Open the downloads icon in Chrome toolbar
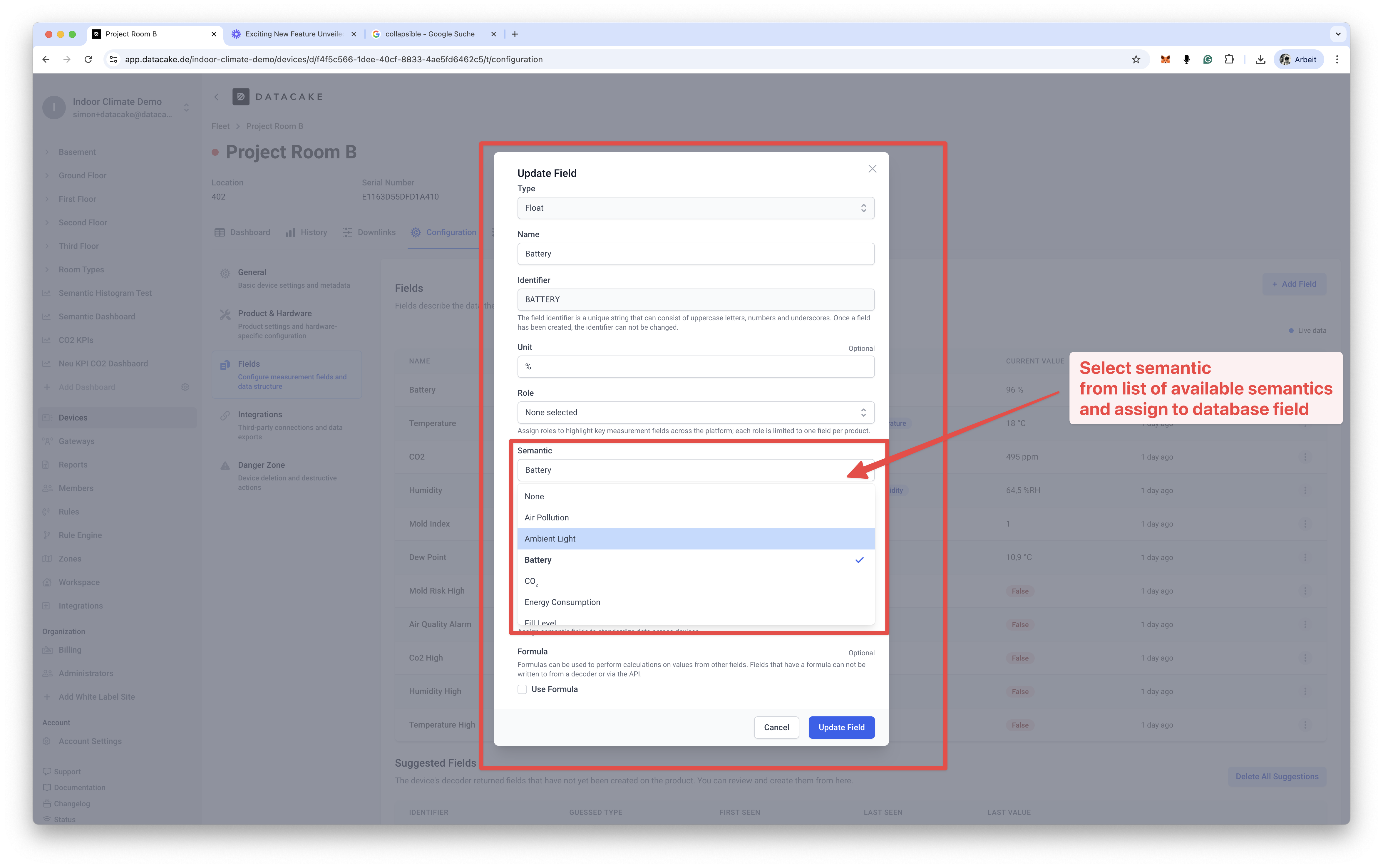The height and width of the screenshot is (868, 1383). (1260, 59)
